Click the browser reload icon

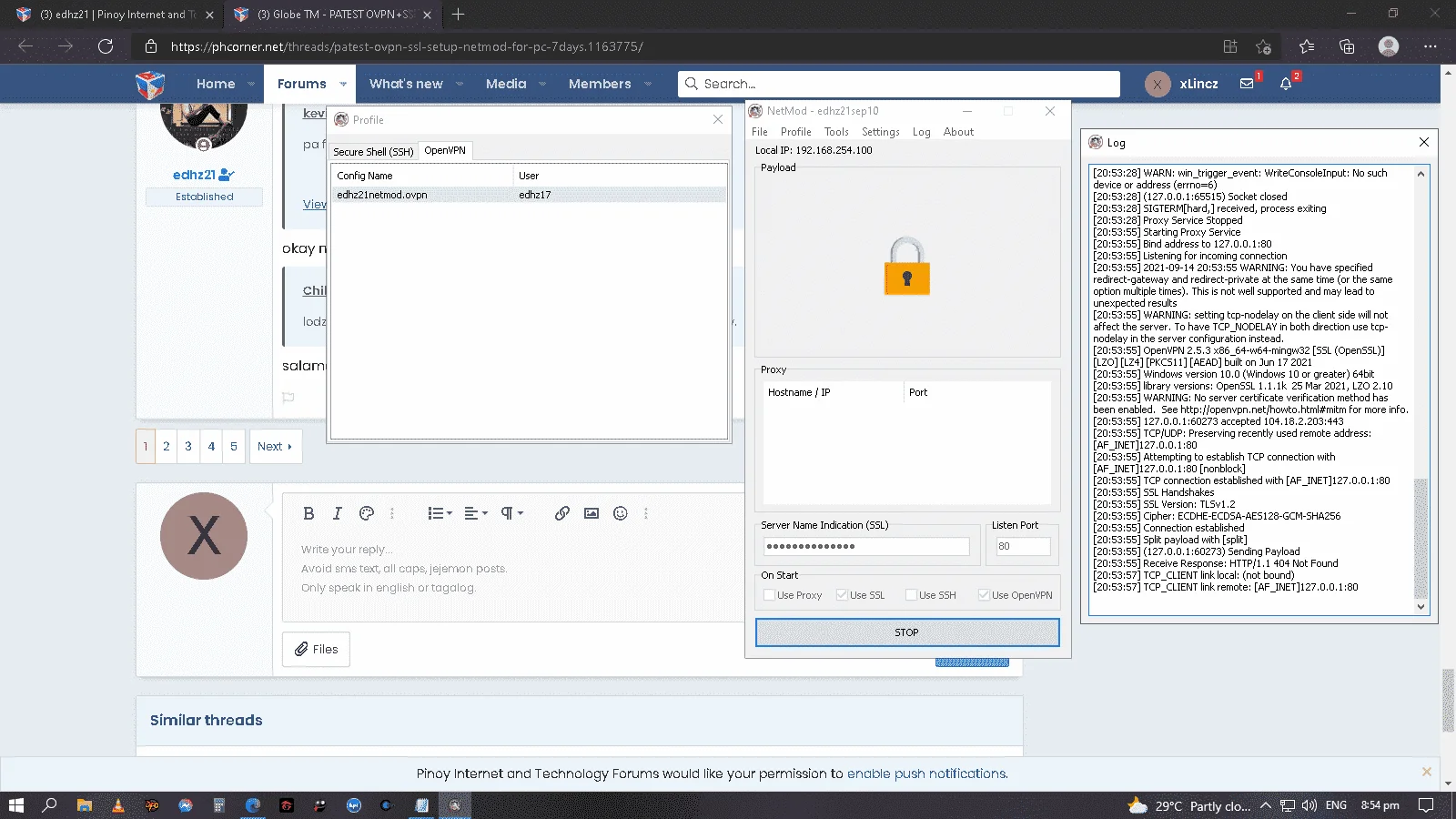coord(106,46)
